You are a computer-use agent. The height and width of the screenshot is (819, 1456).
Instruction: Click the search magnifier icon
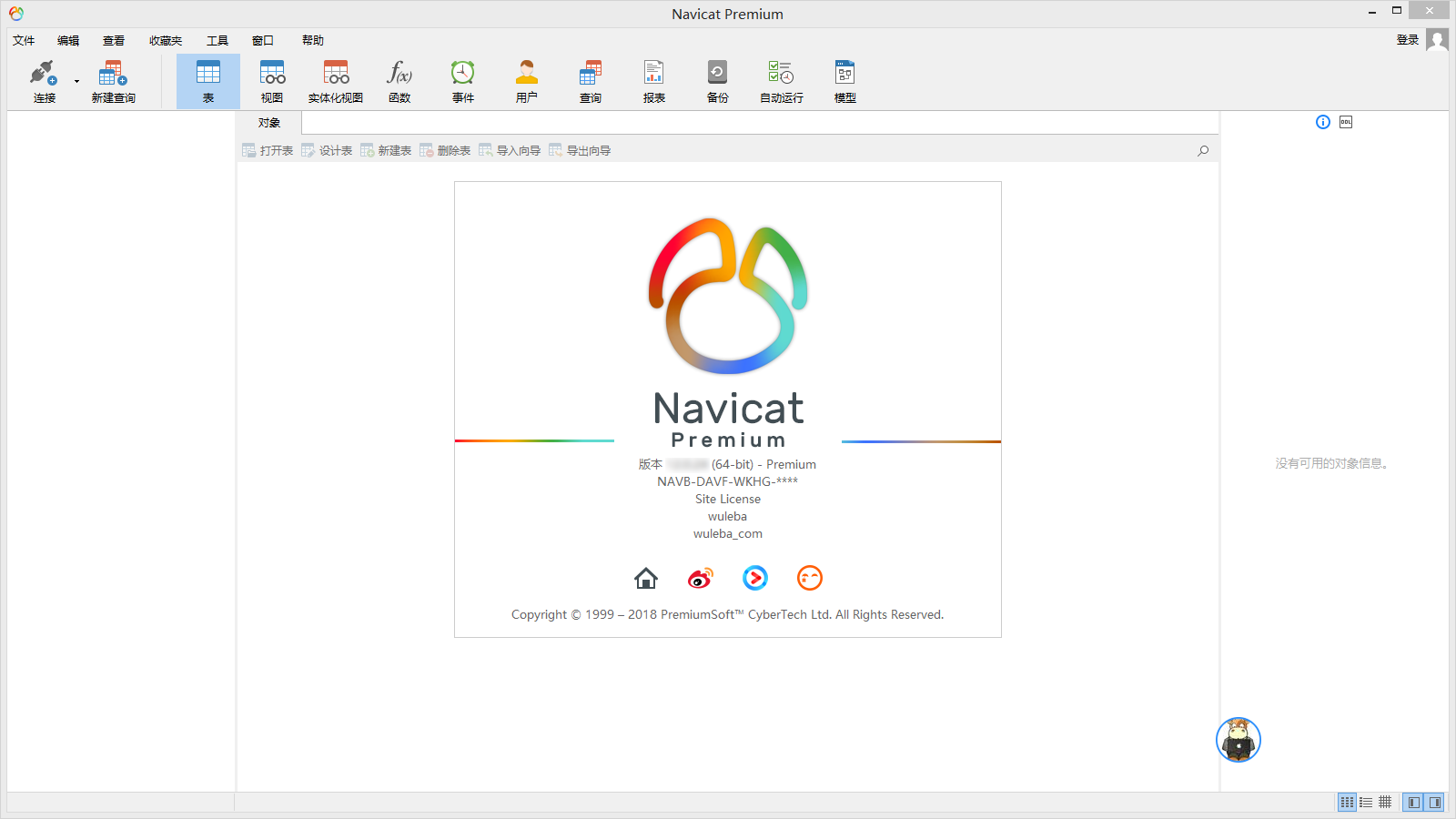coord(1203,151)
